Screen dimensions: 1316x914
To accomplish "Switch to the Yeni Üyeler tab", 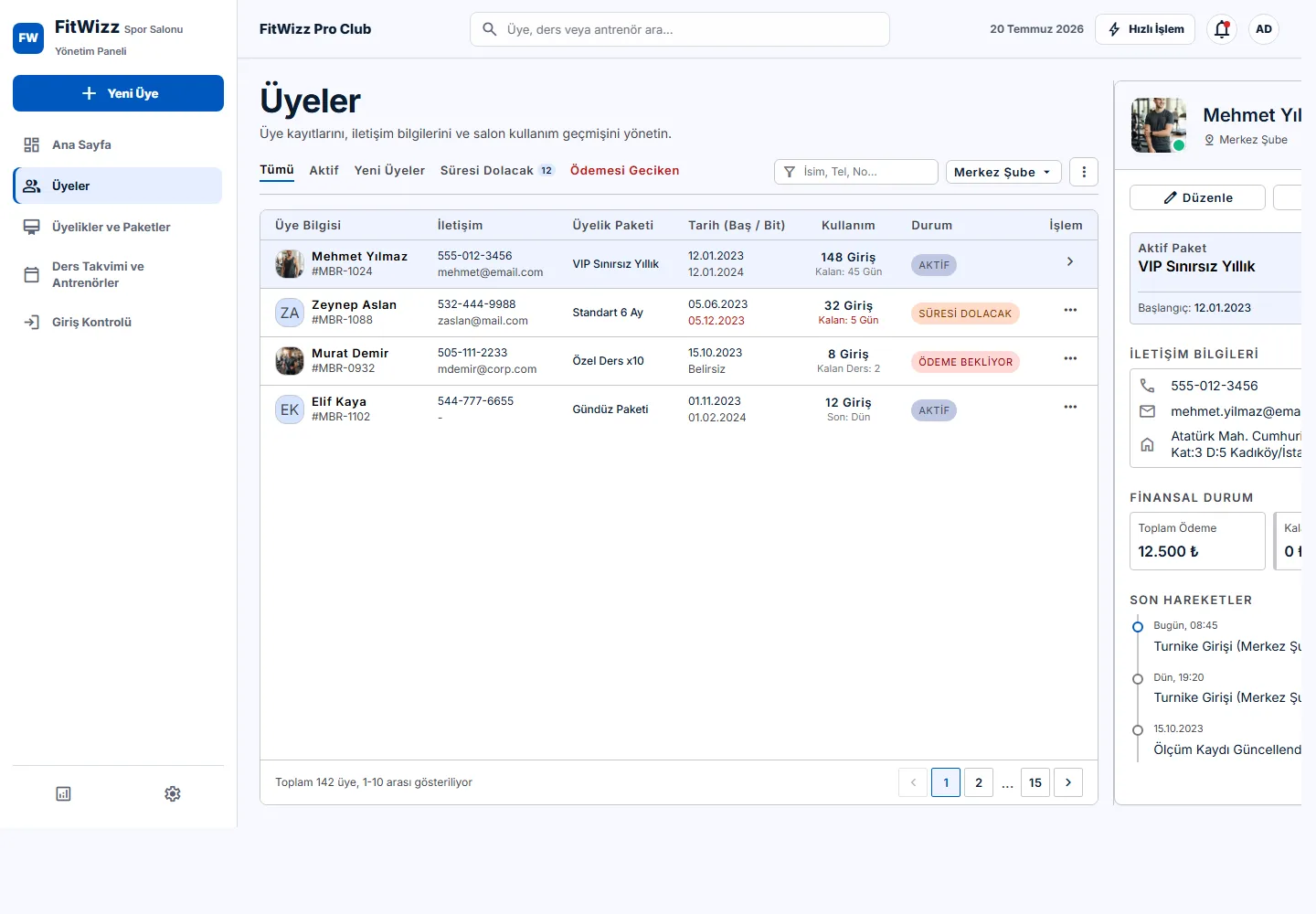I will pyautogui.click(x=389, y=170).
